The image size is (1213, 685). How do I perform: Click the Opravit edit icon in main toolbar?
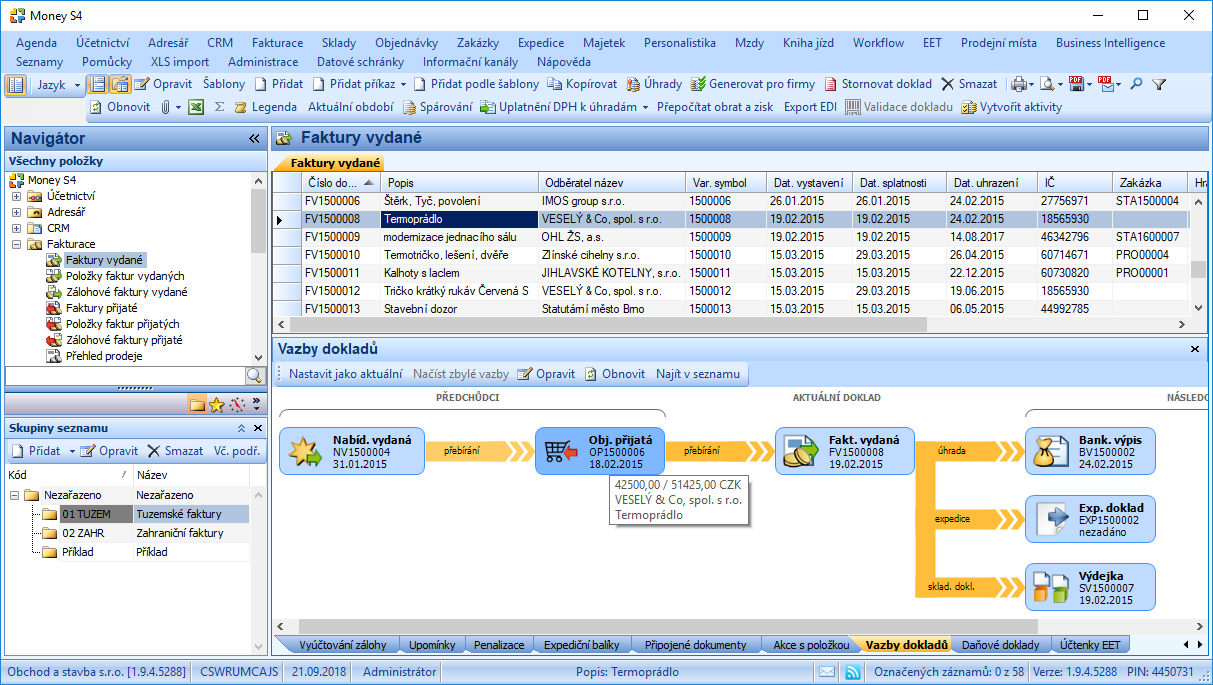tap(142, 85)
